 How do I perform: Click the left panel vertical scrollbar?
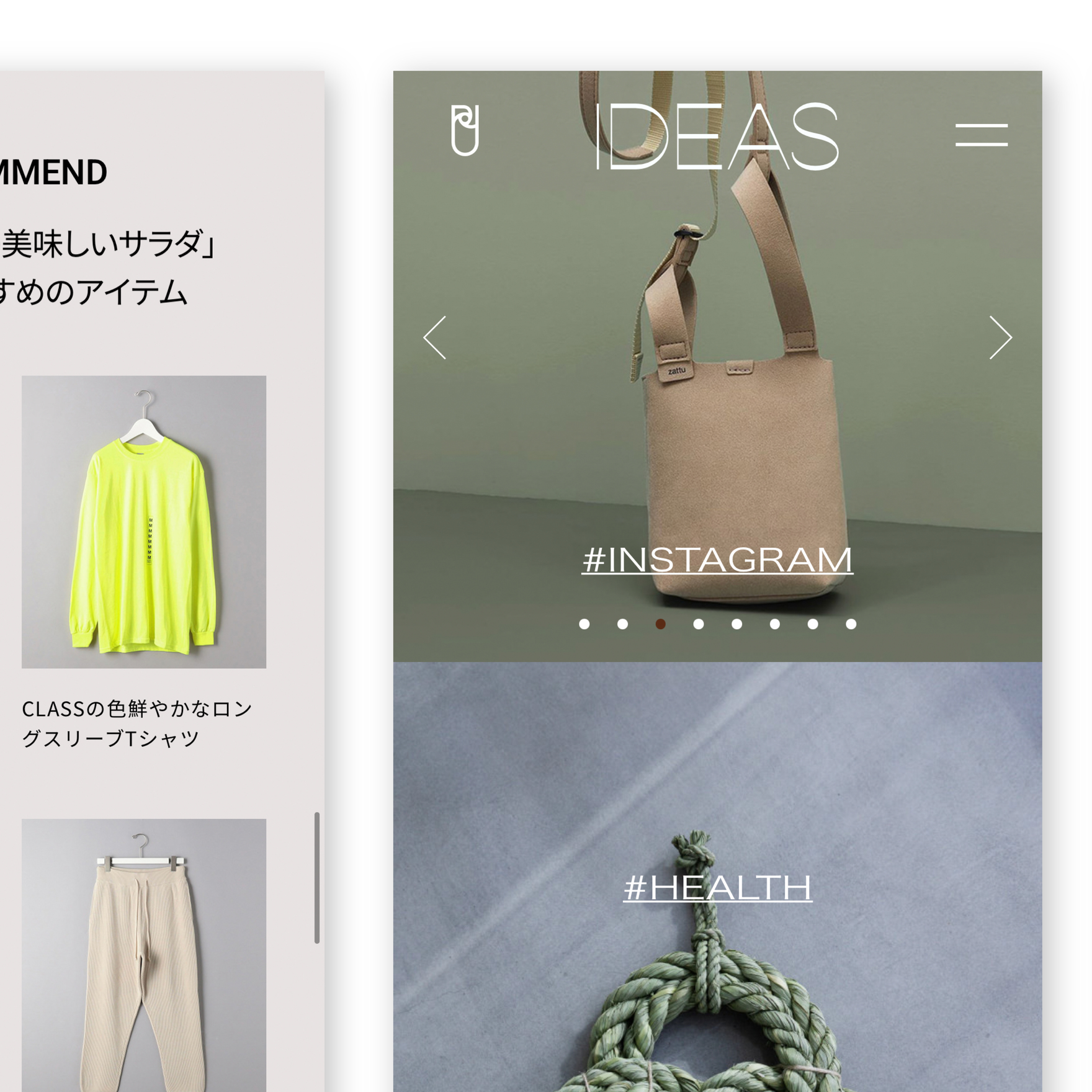pyautogui.click(x=317, y=878)
